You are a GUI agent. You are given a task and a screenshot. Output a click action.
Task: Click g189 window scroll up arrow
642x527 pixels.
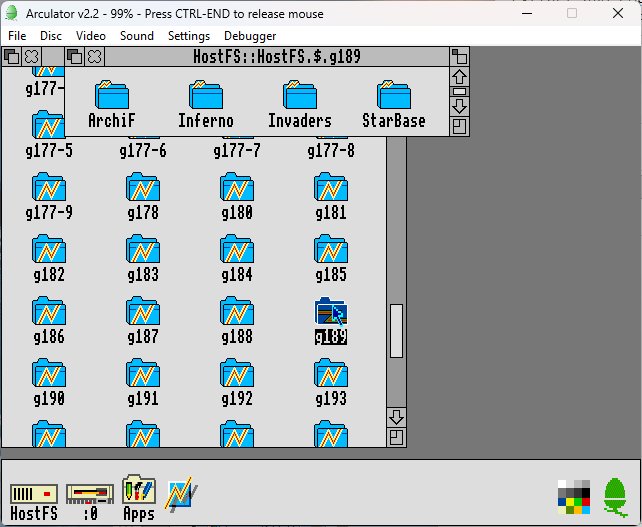point(459,77)
